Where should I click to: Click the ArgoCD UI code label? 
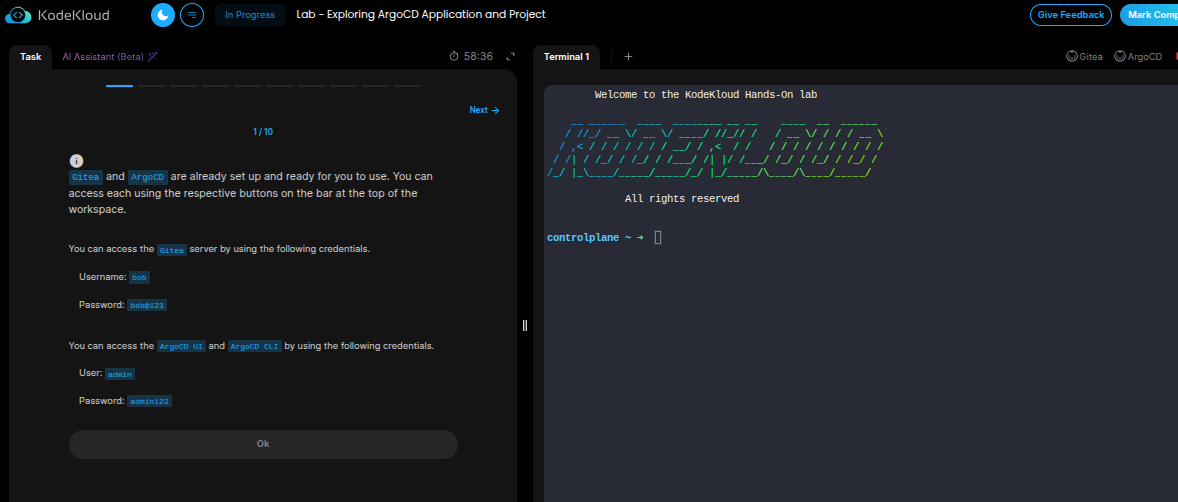(x=181, y=346)
